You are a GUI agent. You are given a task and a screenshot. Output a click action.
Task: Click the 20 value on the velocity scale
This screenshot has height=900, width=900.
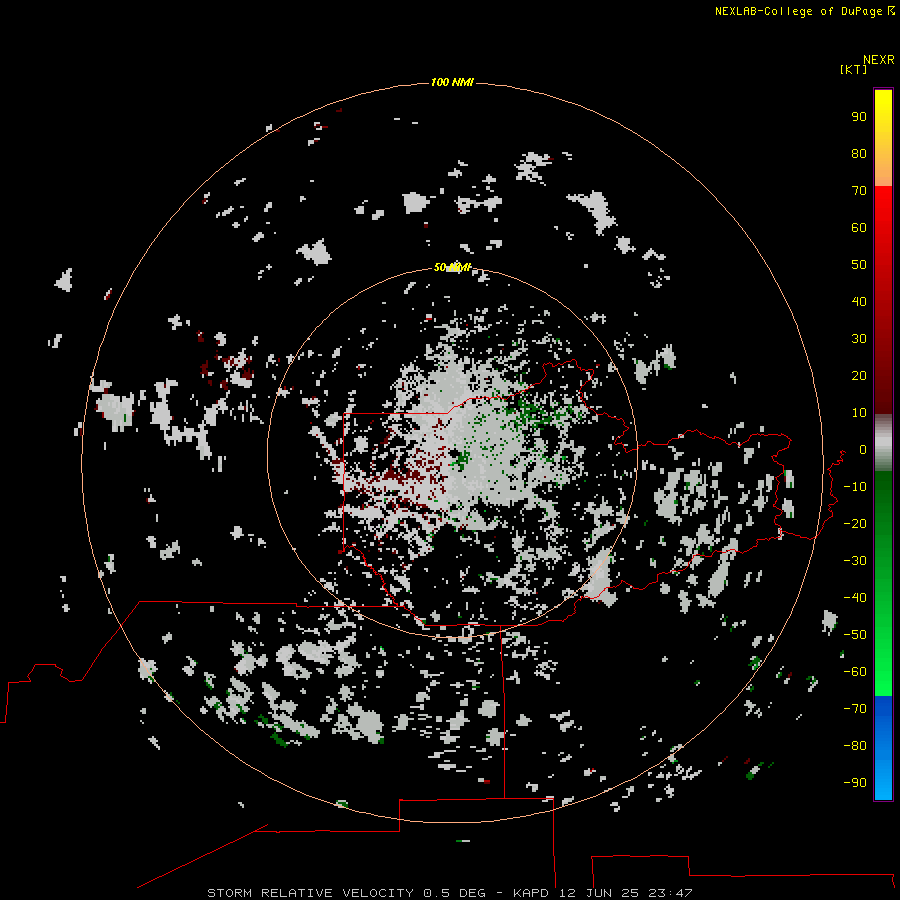(x=859, y=376)
